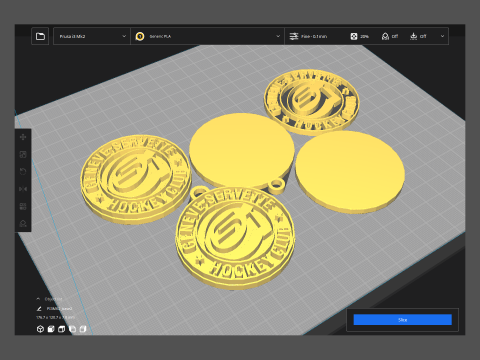Image resolution: width=480 pixels, height=360 pixels.
Task: Collapse the Object list panel
Action: (x=38, y=299)
